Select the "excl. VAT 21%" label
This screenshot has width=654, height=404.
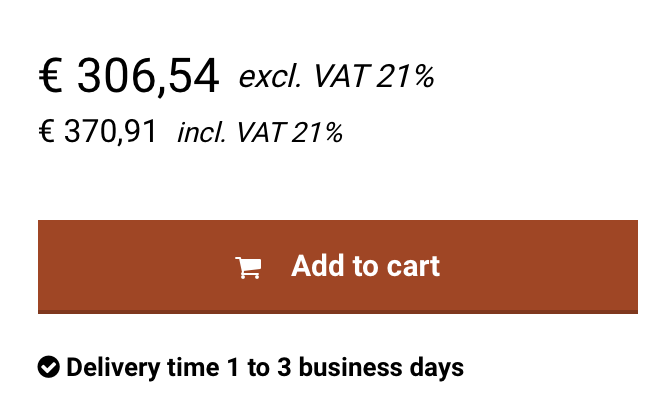[336, 76]
